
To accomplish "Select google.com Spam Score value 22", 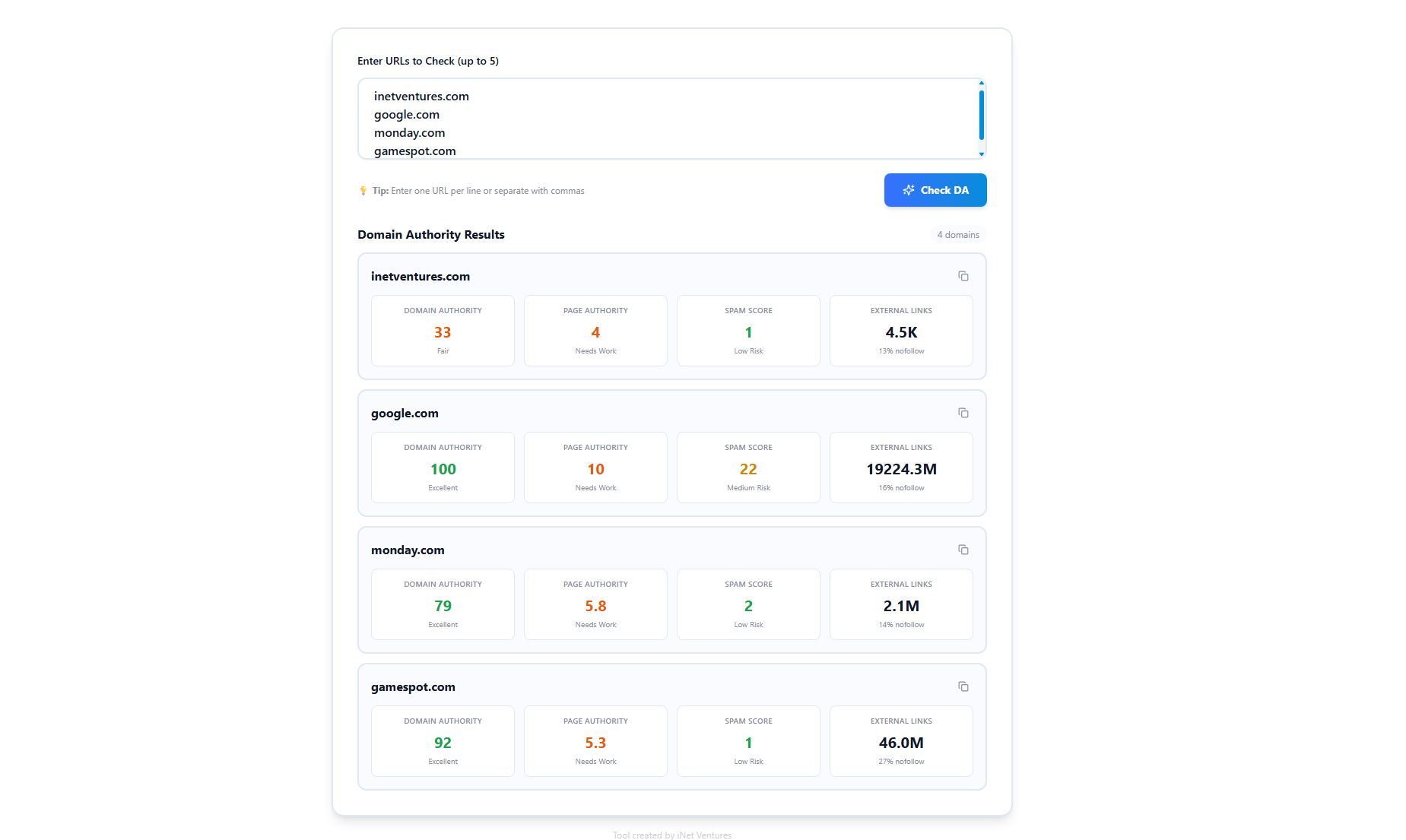I will tap(748, 469).
